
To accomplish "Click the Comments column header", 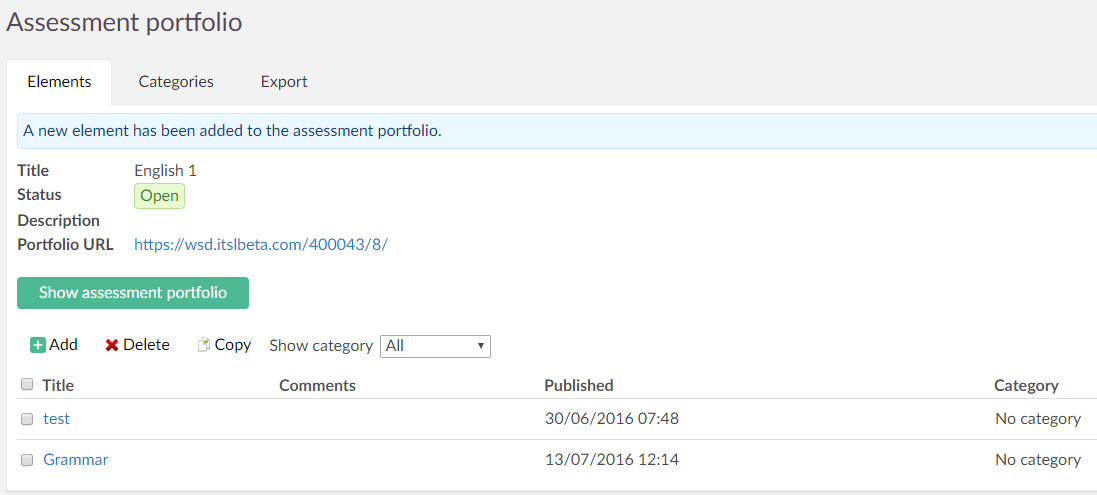I will pos(317,385).
